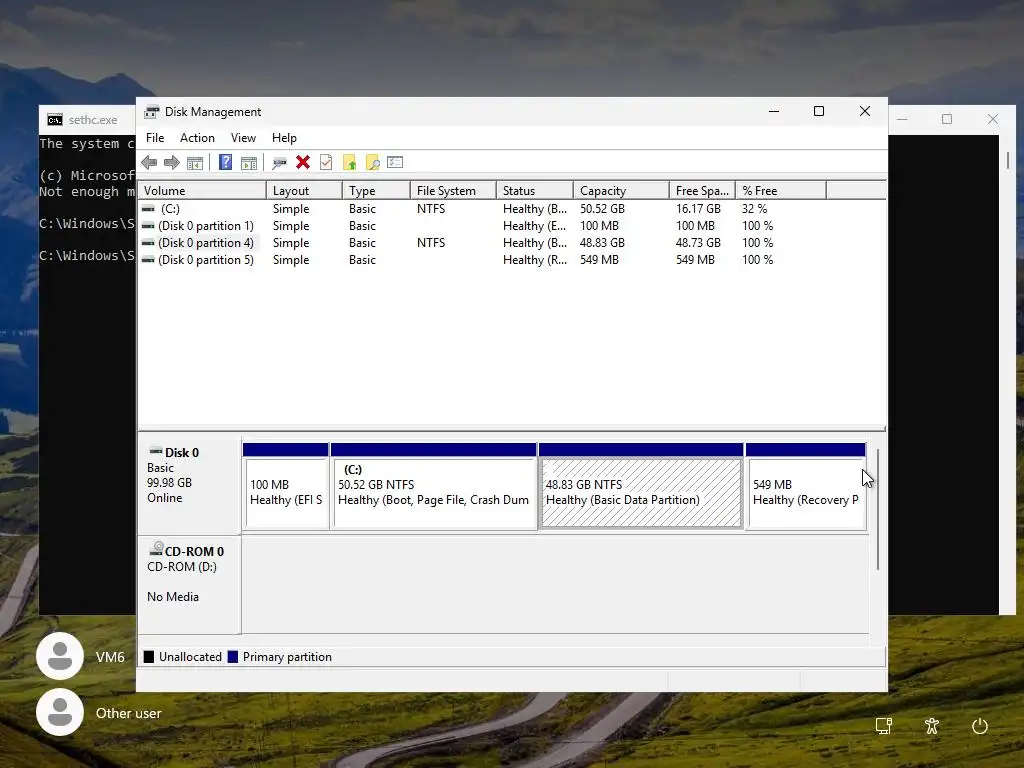Image resolution: width=1024 pixels, height=768 pixels.
Task: Open Help with the blue question mark icon
Action: click(x=225, y=162)
